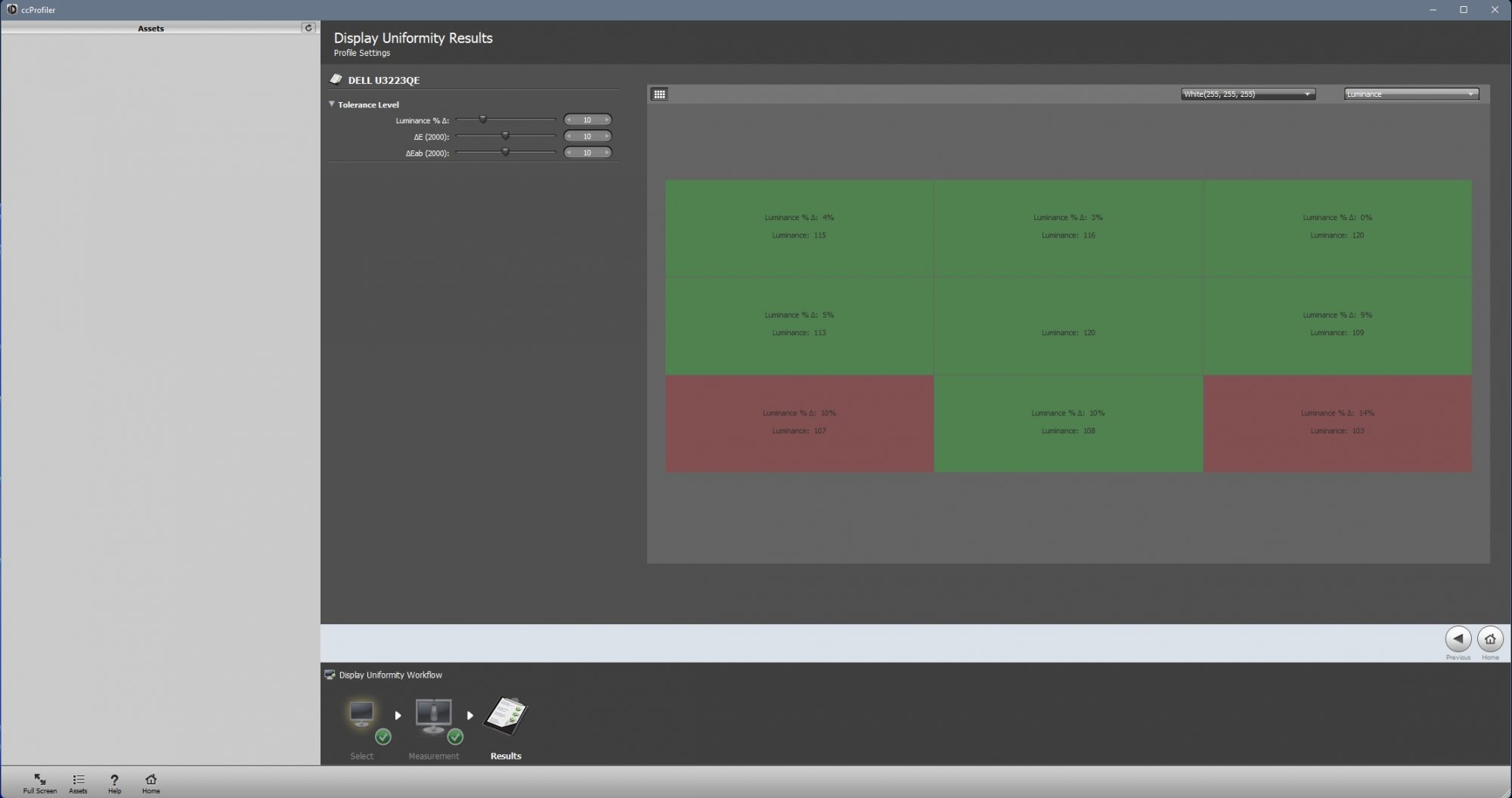The height and width of the screenshot is (798, 1512).
Task: Select the red bottom-left zone with Luminance 107
Action: coord(799,424)
